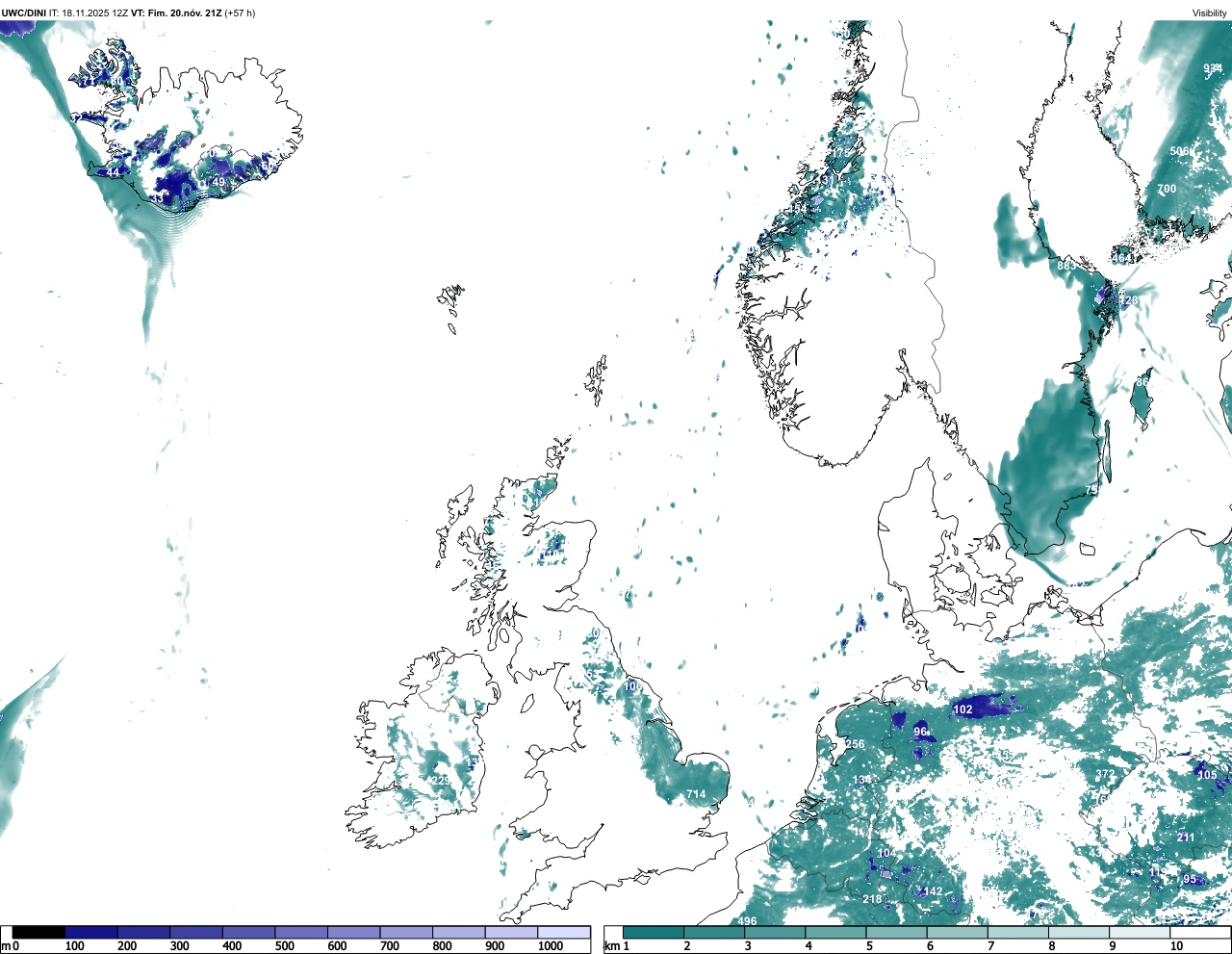Click the darkest teal 1–2 km legend swatch
Viewport: 1232px width, 954px height.
coord(654,932)
